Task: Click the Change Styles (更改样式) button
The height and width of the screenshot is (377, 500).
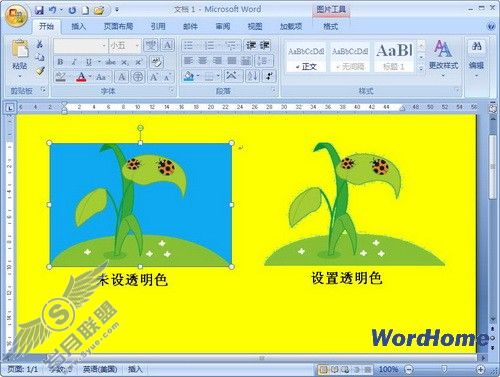Action: tap(443, 59)
